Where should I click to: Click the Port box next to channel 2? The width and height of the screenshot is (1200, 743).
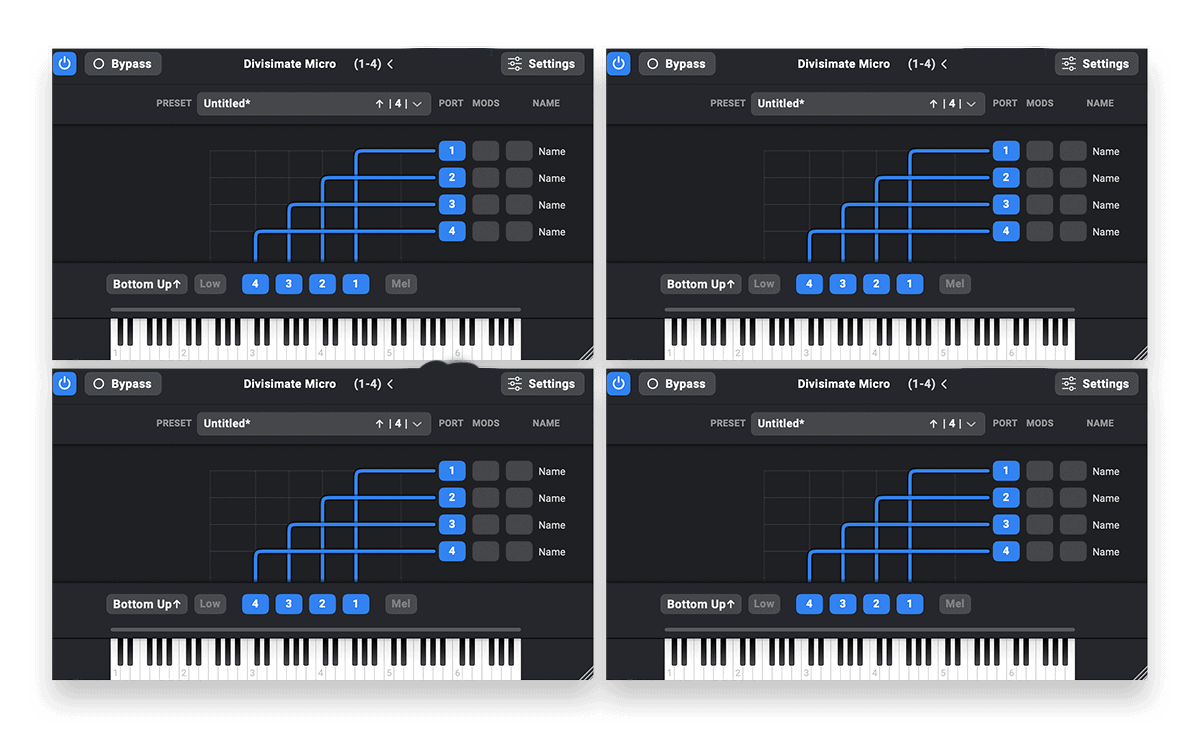click(486, 177)
